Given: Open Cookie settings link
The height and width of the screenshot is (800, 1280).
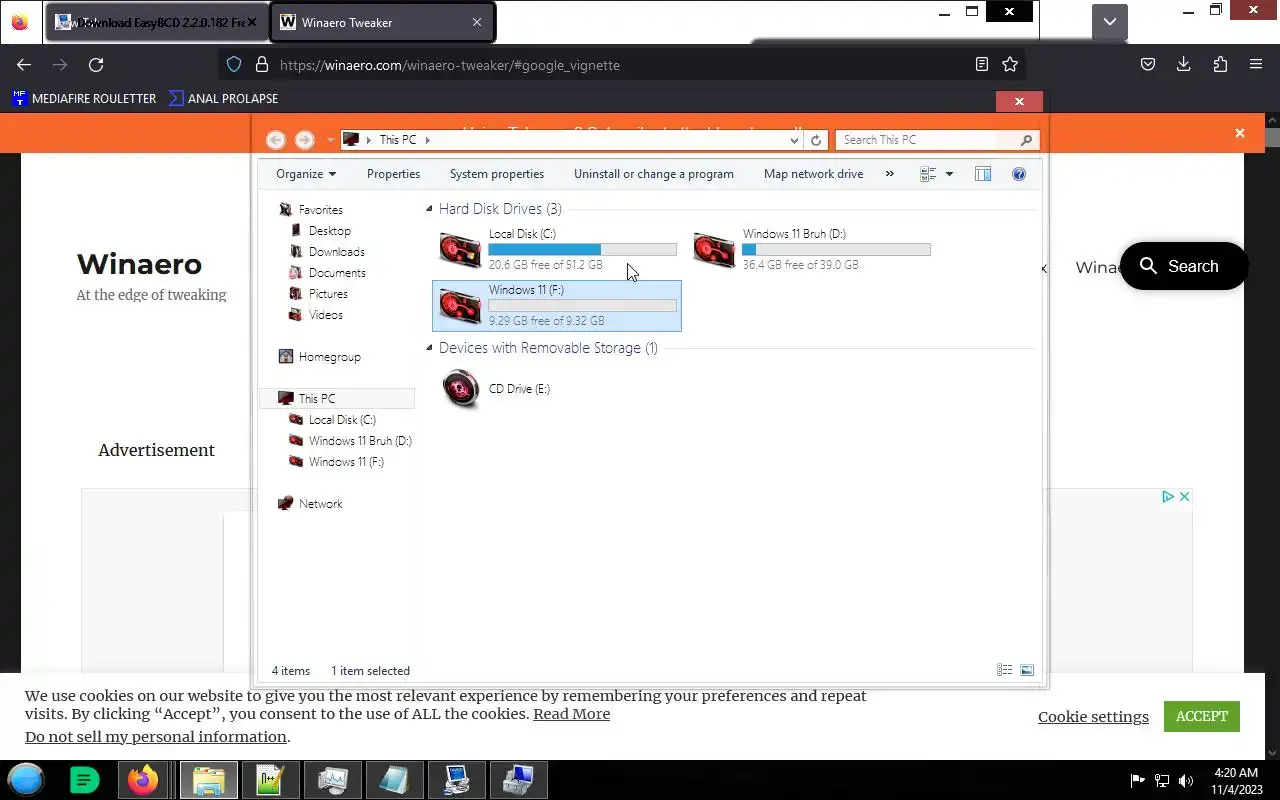Looking at the screenshot, I should (x=1093, y=716).
